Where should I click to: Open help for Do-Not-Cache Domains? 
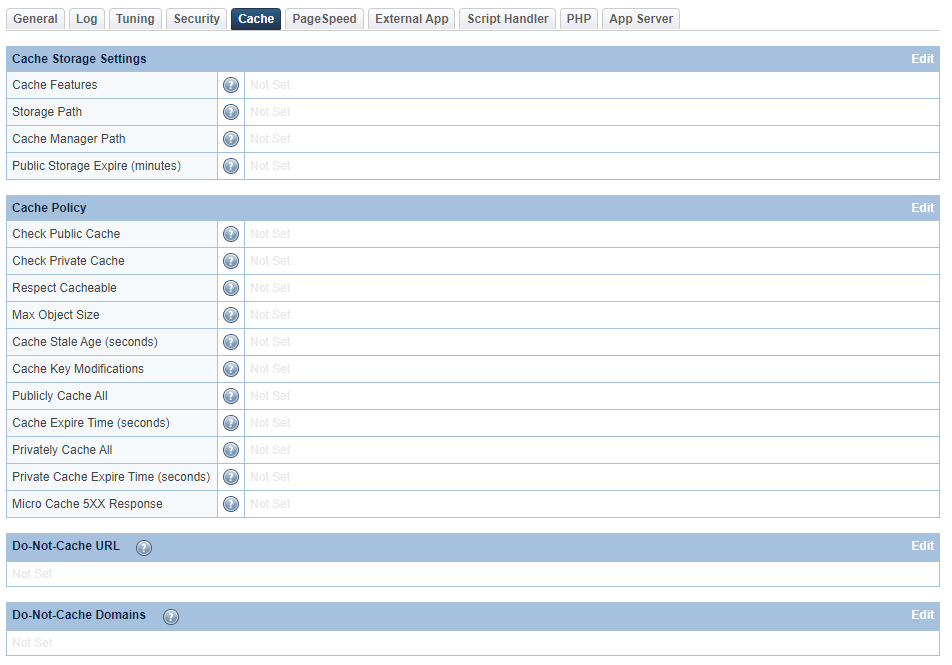[x=171, y=617]
